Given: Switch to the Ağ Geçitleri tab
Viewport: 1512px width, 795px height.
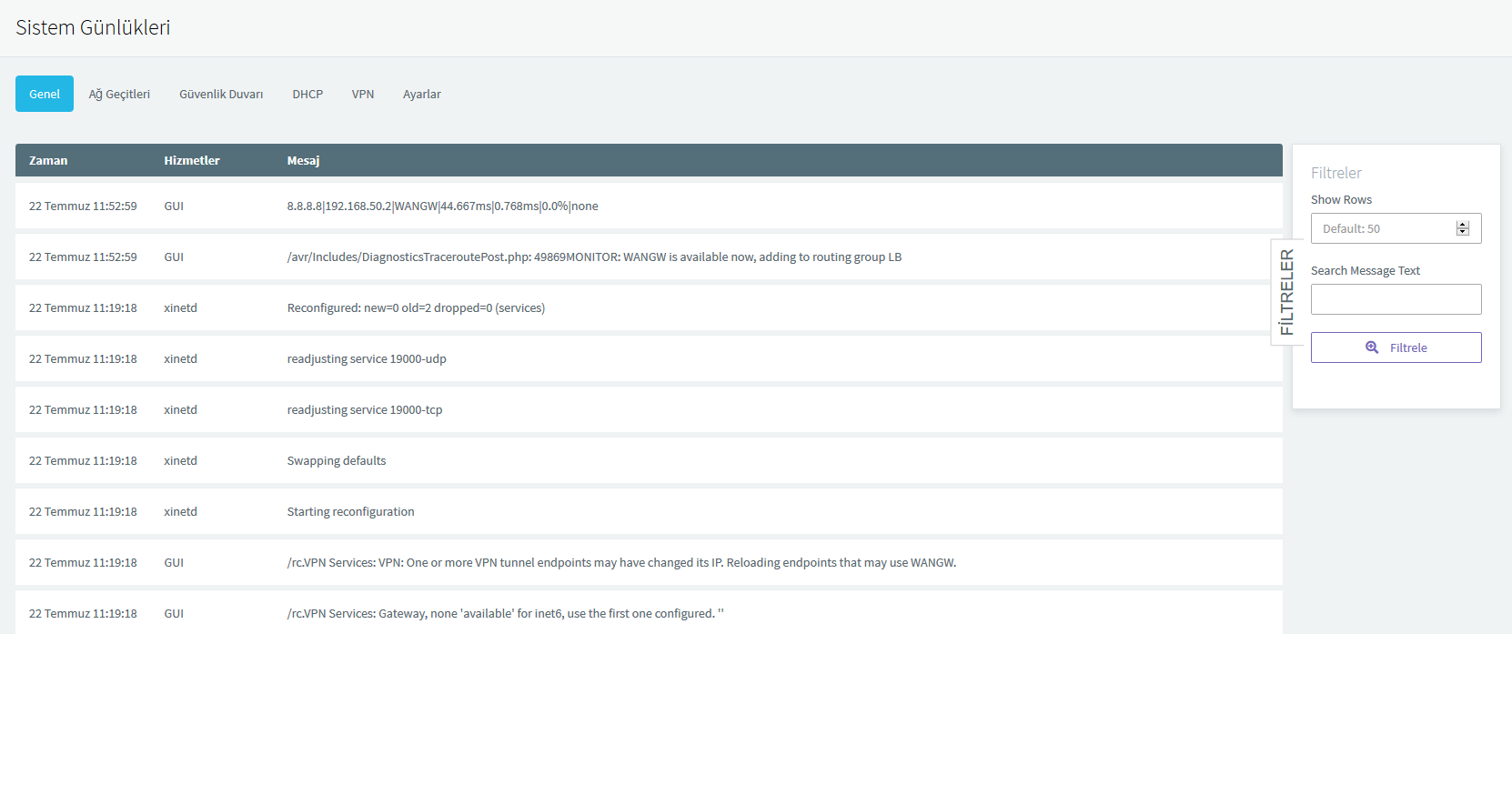Looking at the screenshot, I should 119,94.
